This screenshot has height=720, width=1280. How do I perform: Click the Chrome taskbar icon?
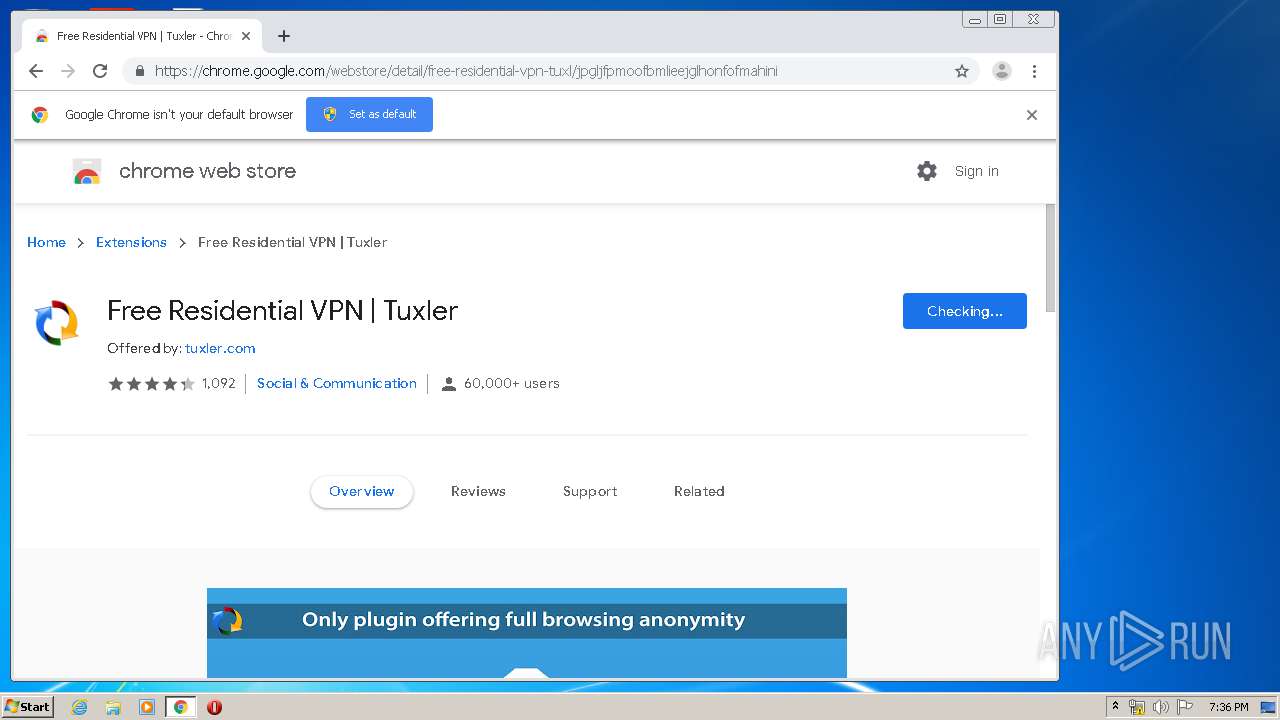tap(181, 707)
